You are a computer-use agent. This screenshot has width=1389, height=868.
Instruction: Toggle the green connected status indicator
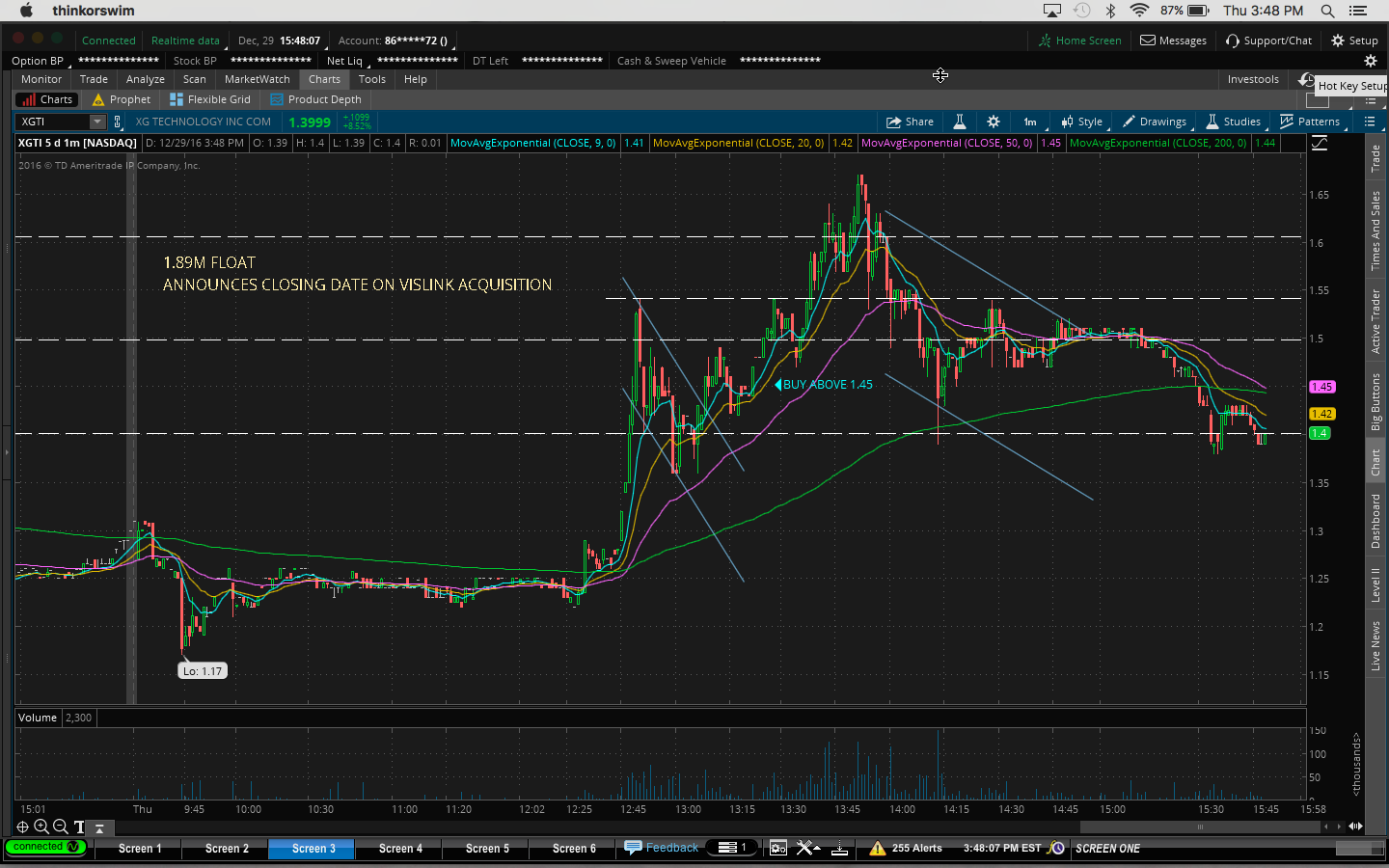pyautogui.click(x=45, y=847)
